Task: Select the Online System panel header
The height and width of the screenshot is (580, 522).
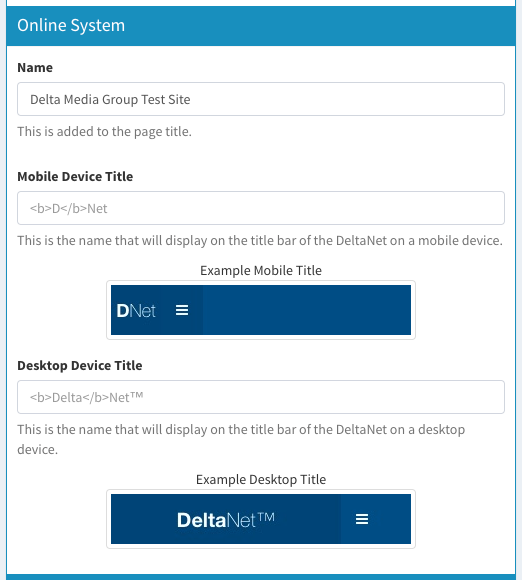Action: [261, 26]
